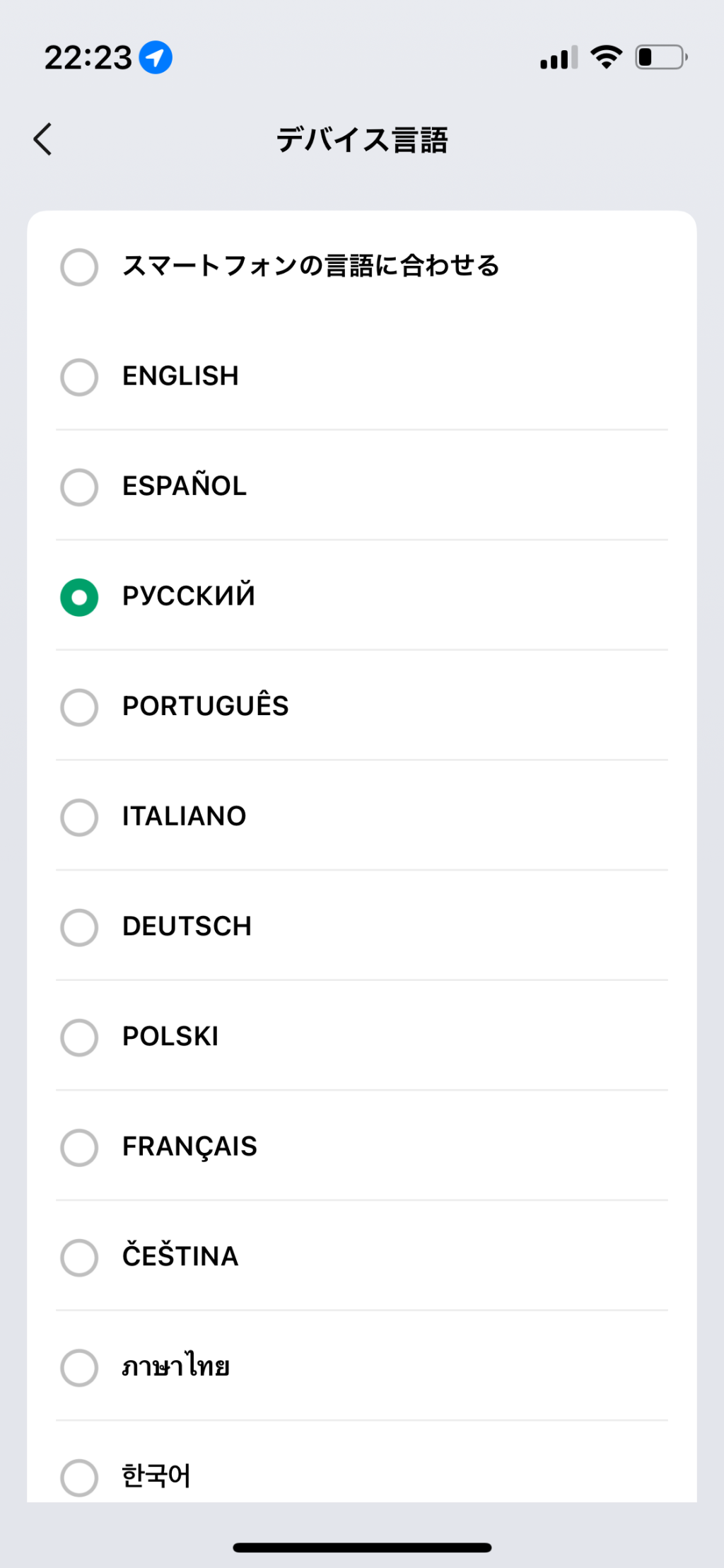
Task: Tap the cellular signal bars icon
Action: (x=559, y=57)
